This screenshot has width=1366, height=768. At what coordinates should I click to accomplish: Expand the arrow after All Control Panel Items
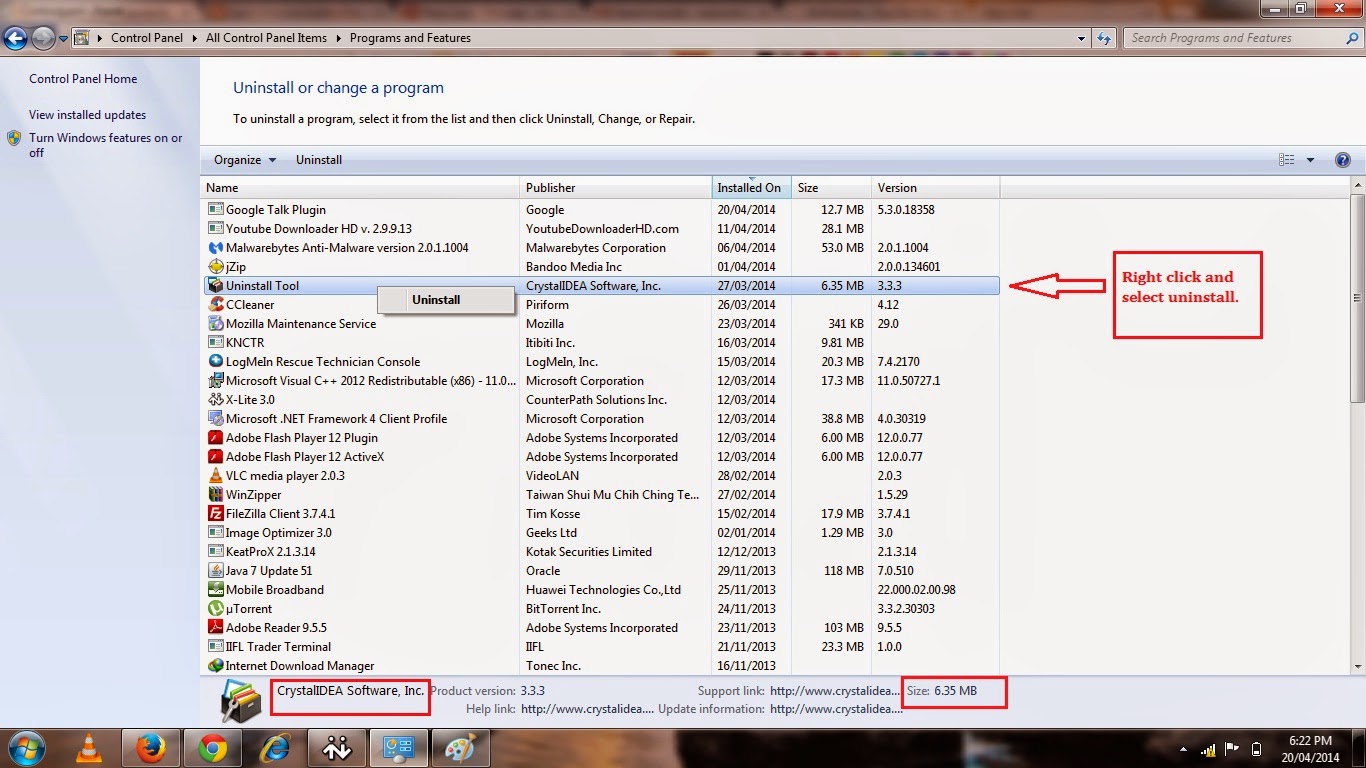pyautogui.click(x=338, y=38)
